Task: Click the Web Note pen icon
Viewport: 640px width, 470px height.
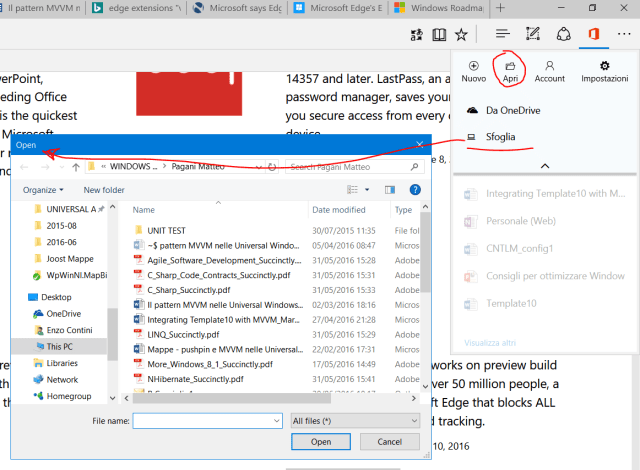Action: (x=533, y=34)
